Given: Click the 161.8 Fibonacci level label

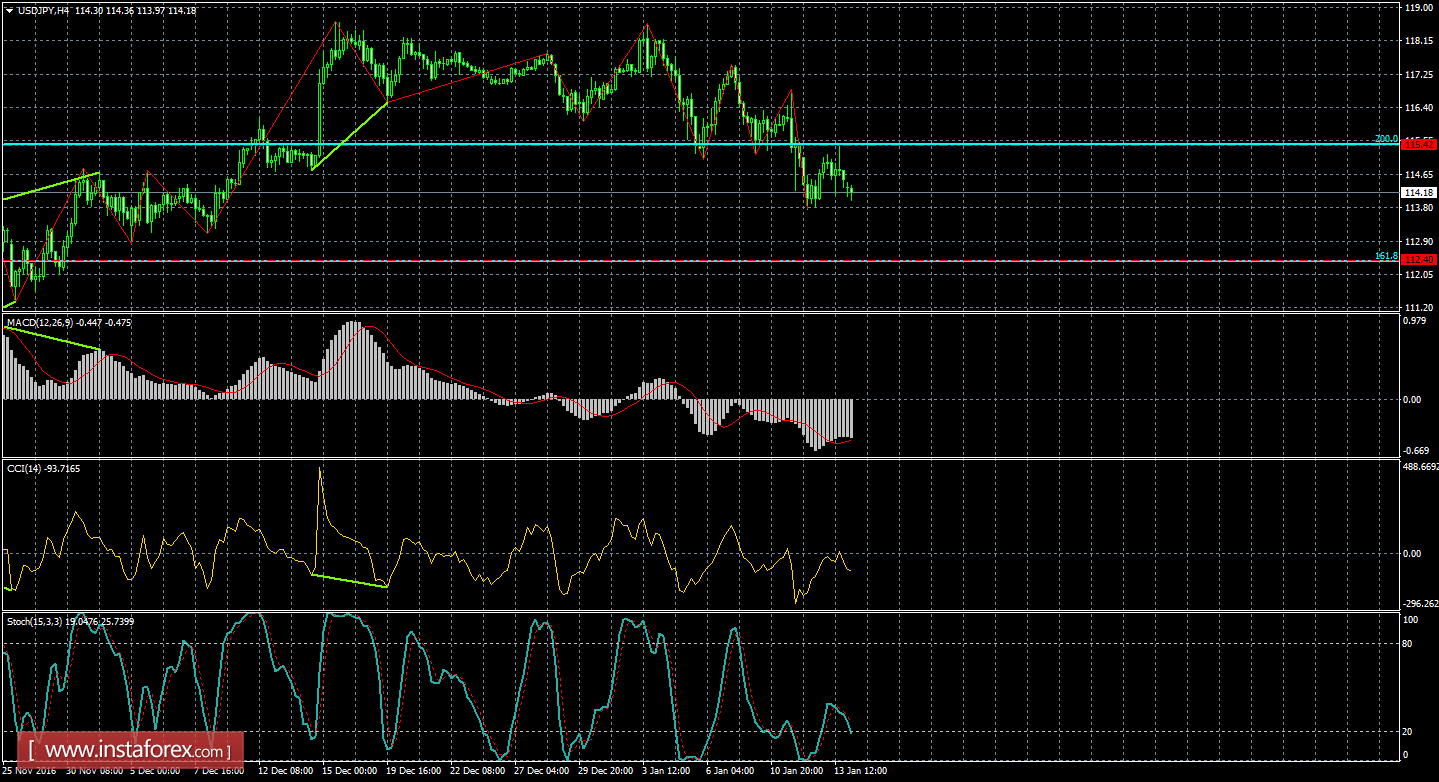Looking at the screenshot, I should coord(1386,256).
